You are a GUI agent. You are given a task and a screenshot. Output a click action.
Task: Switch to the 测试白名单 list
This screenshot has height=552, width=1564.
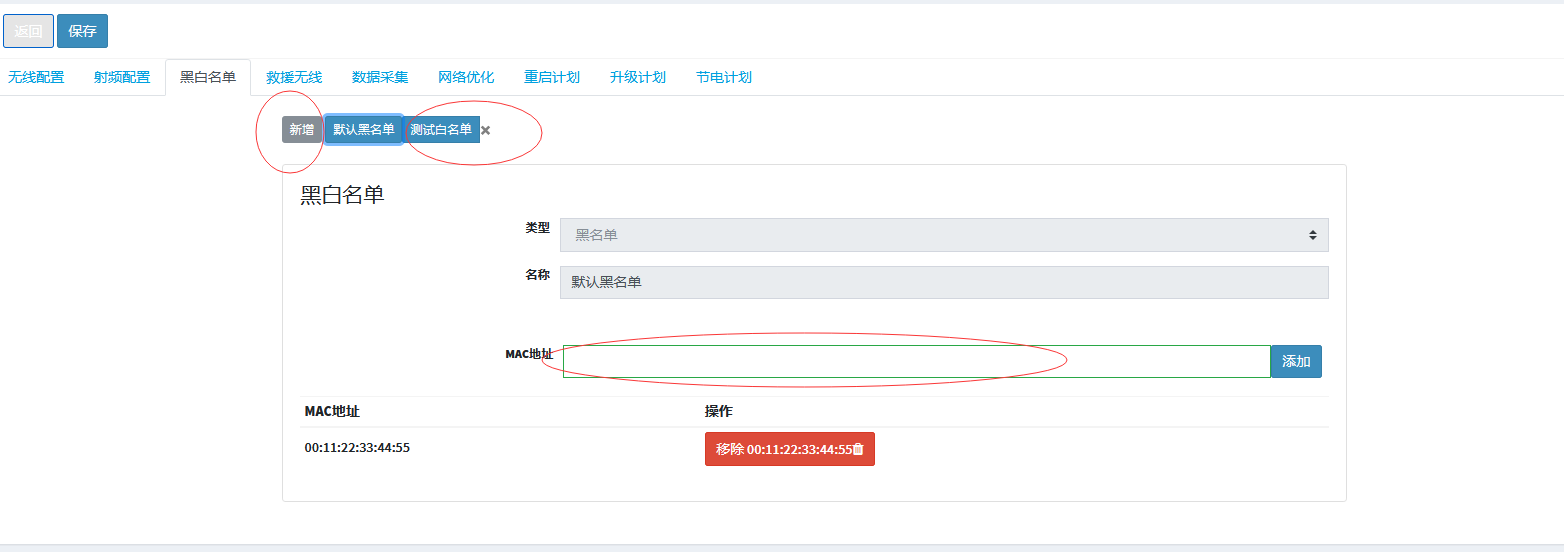point(441,130)
